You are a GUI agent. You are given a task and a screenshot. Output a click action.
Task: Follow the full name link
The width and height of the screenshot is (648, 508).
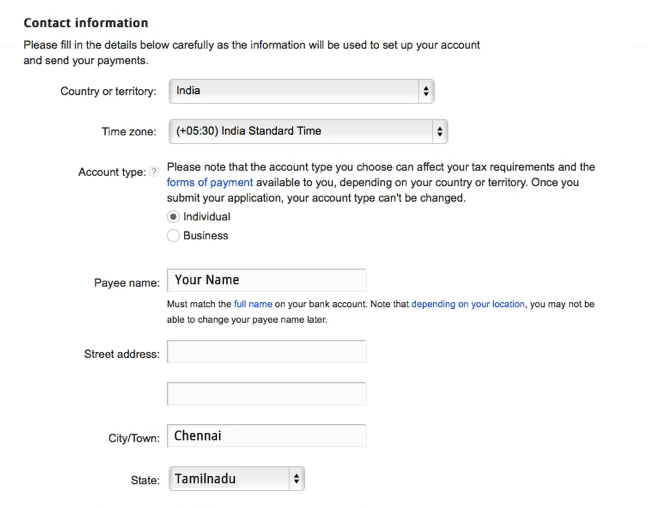click(x=252, y=304)
